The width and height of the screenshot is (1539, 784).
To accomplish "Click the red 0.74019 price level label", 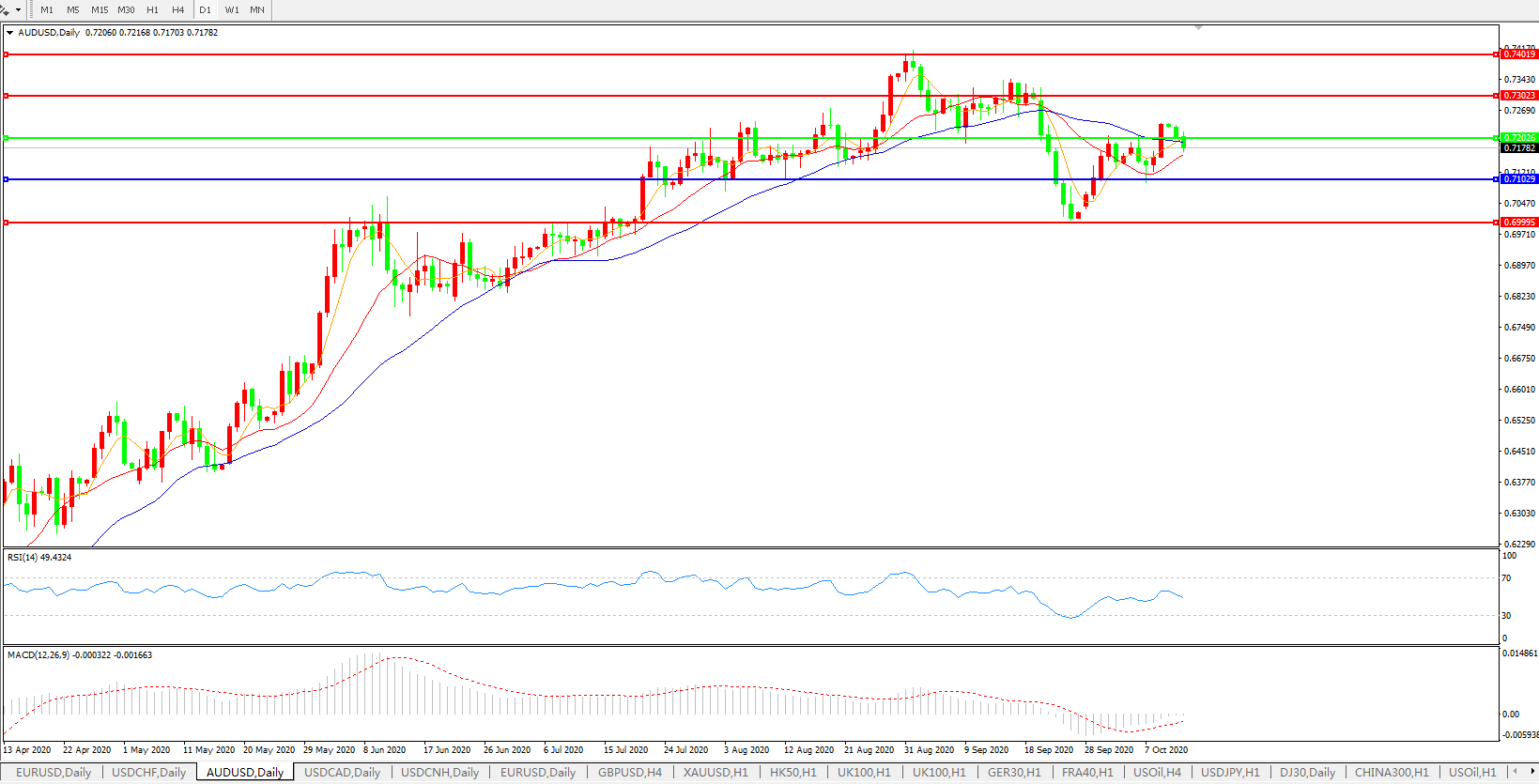I will tap(1519, 54).
